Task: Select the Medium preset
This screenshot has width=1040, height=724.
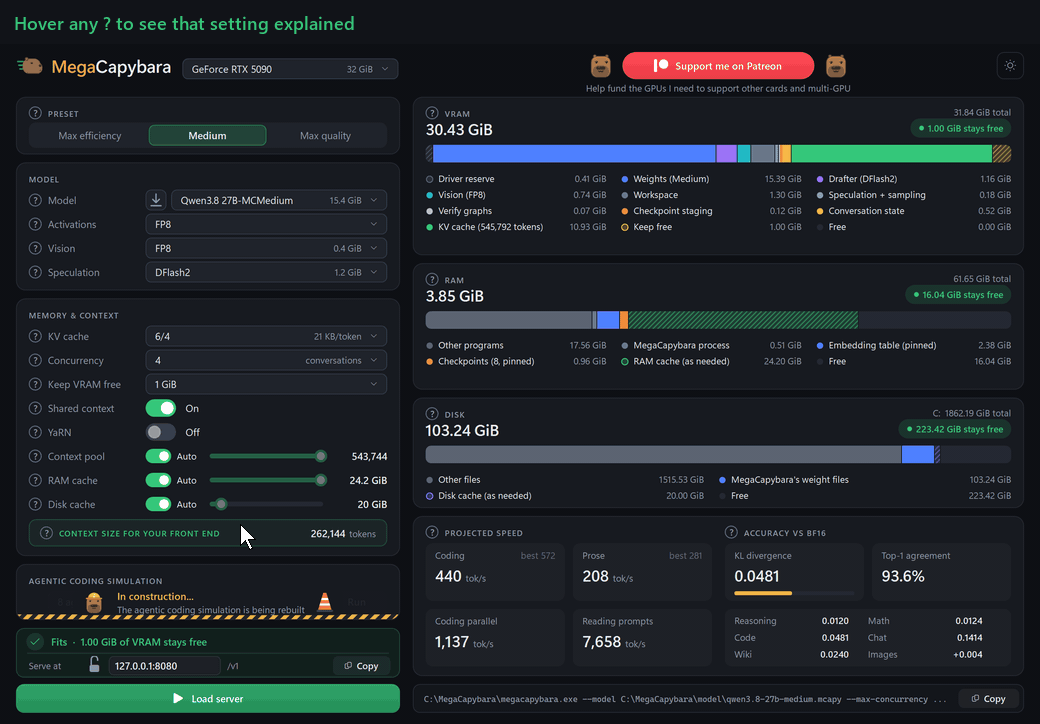Action: point(208,135)
